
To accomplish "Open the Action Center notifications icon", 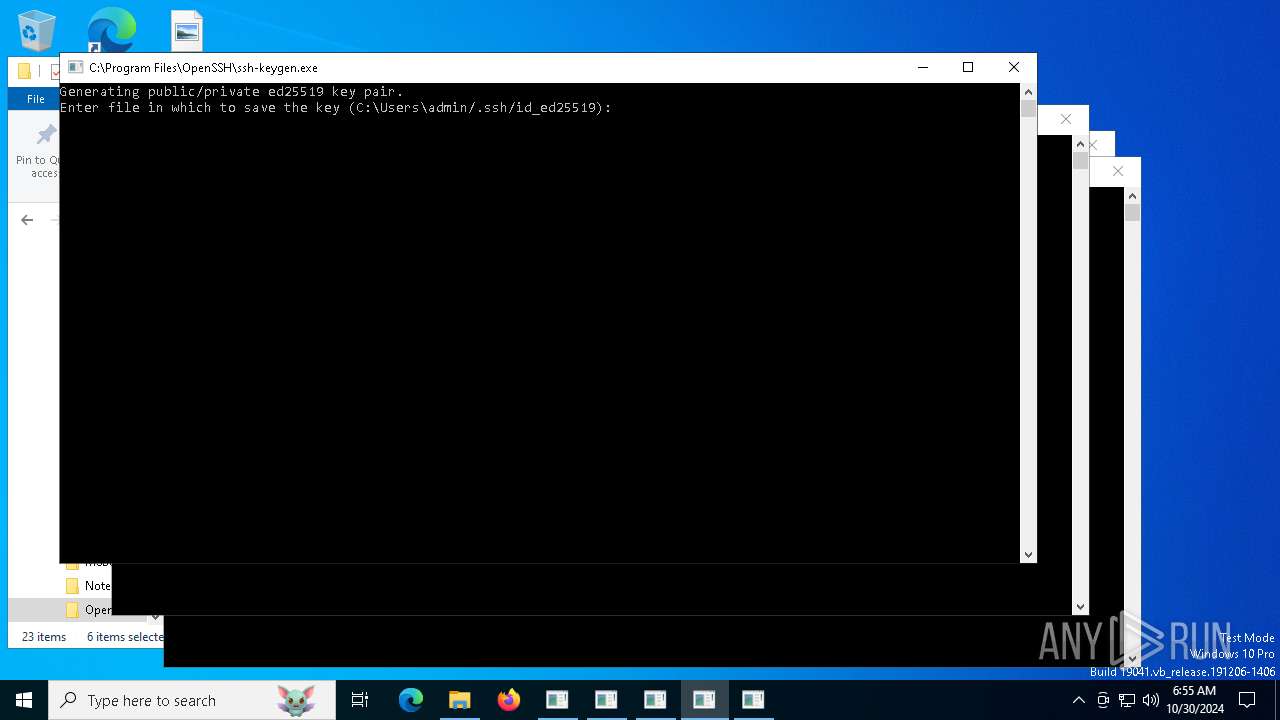I will pyautogui.click(x=1247, y=700).
